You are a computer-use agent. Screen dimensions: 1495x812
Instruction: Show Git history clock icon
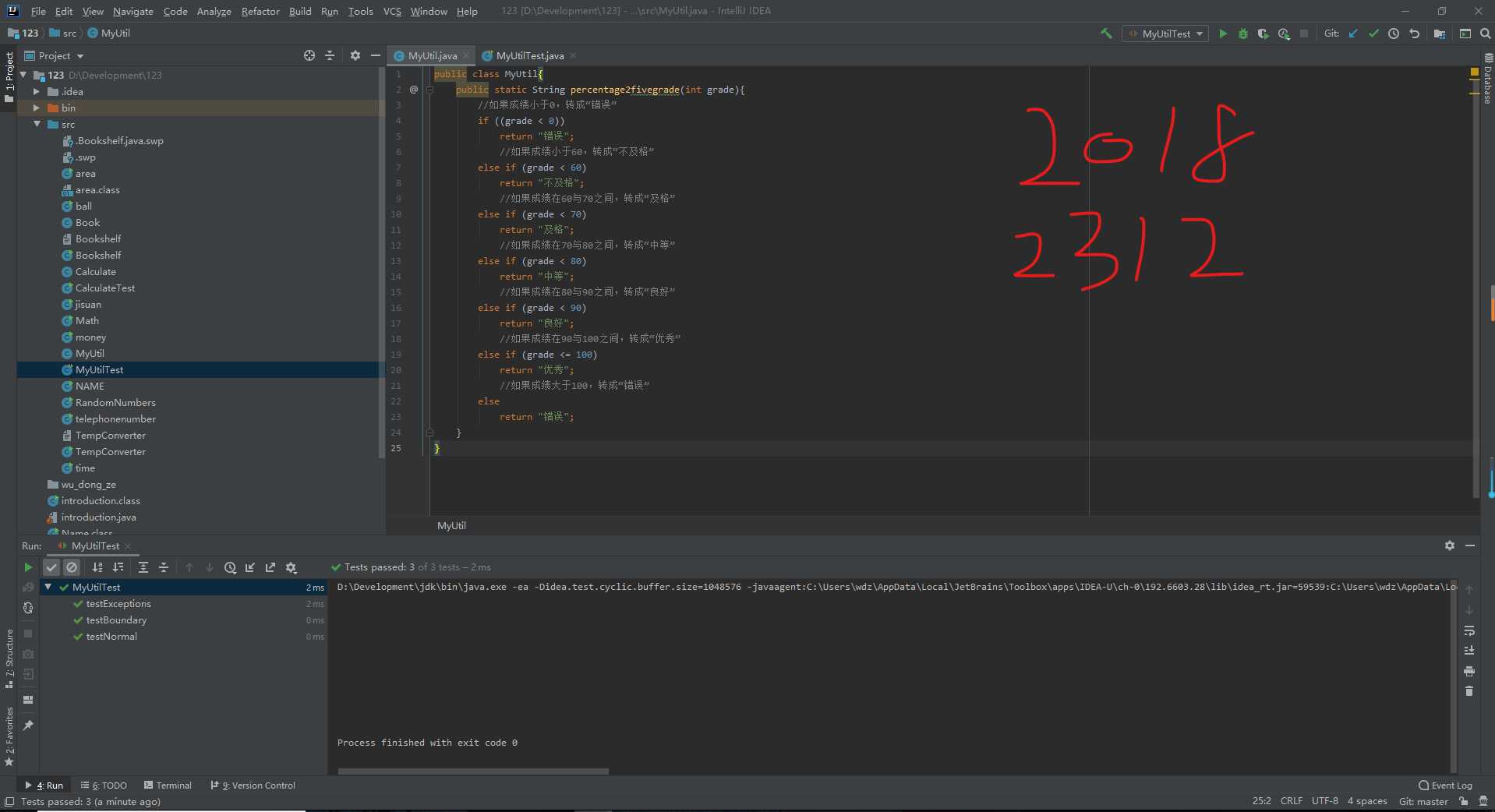(1394, 34)
